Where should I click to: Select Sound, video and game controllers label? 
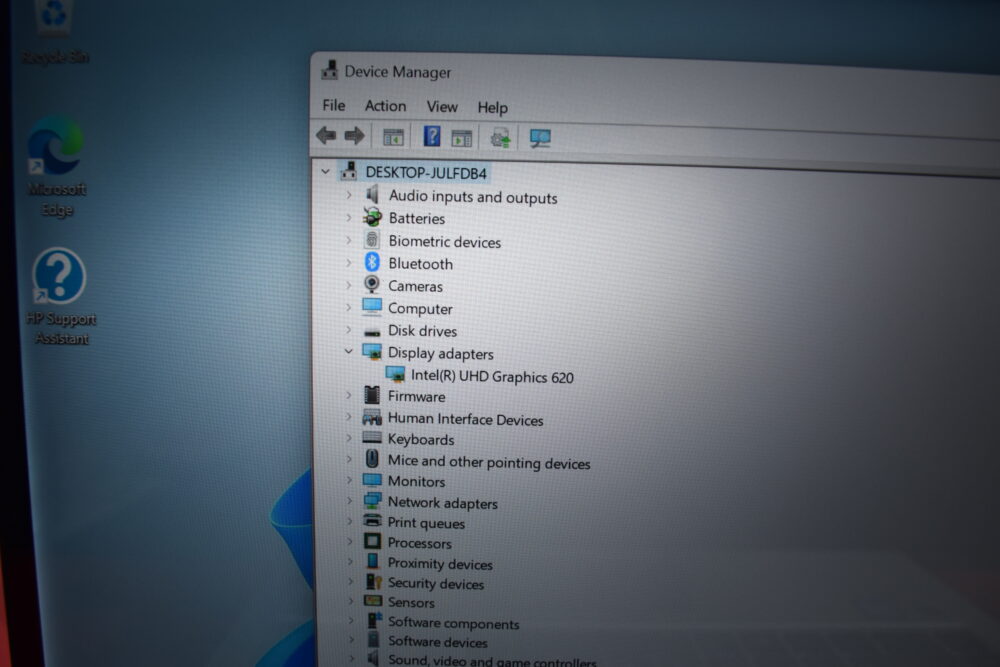[x=492, y=661]
